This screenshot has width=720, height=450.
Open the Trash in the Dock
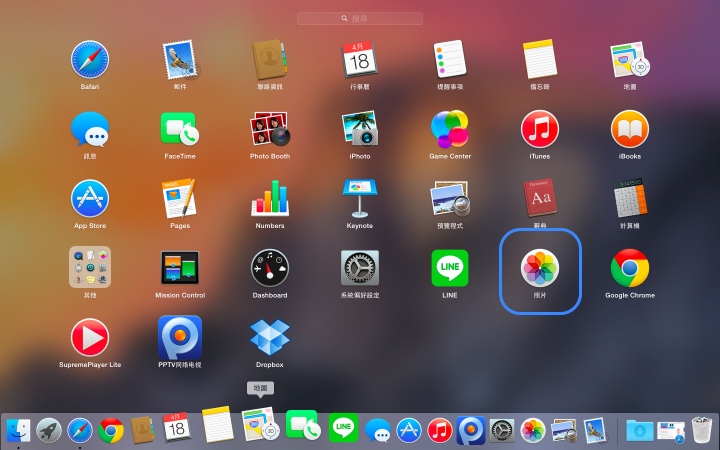click(x=702, y=431)
